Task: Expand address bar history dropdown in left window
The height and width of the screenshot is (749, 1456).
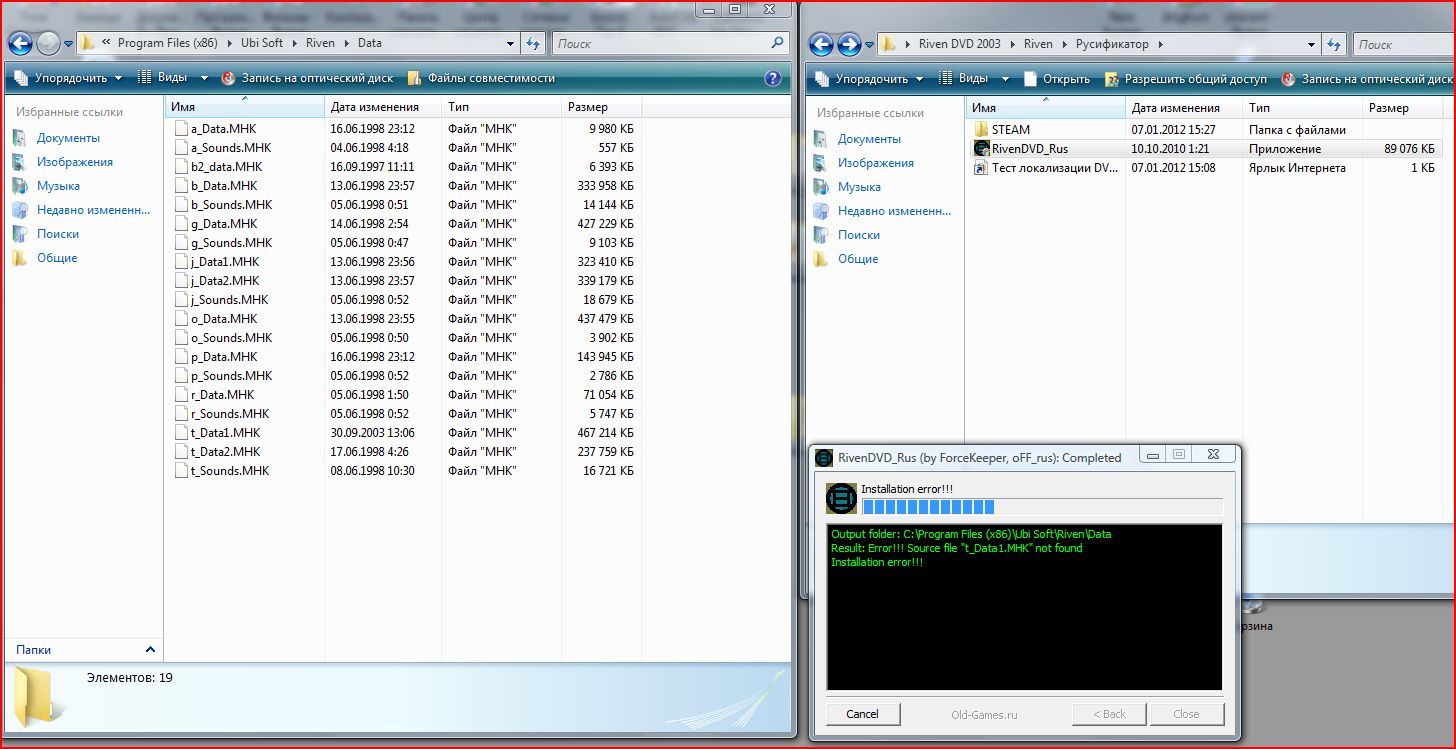Action: pos(510,44)
